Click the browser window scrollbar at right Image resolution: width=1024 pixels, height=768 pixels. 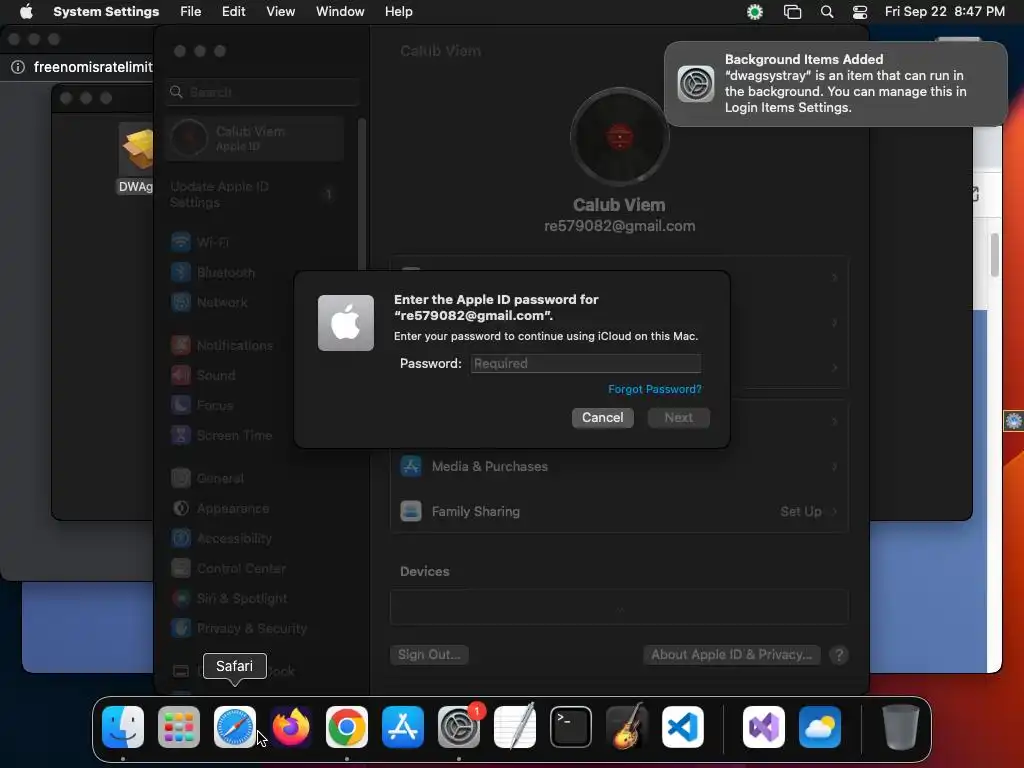[995, 255]
